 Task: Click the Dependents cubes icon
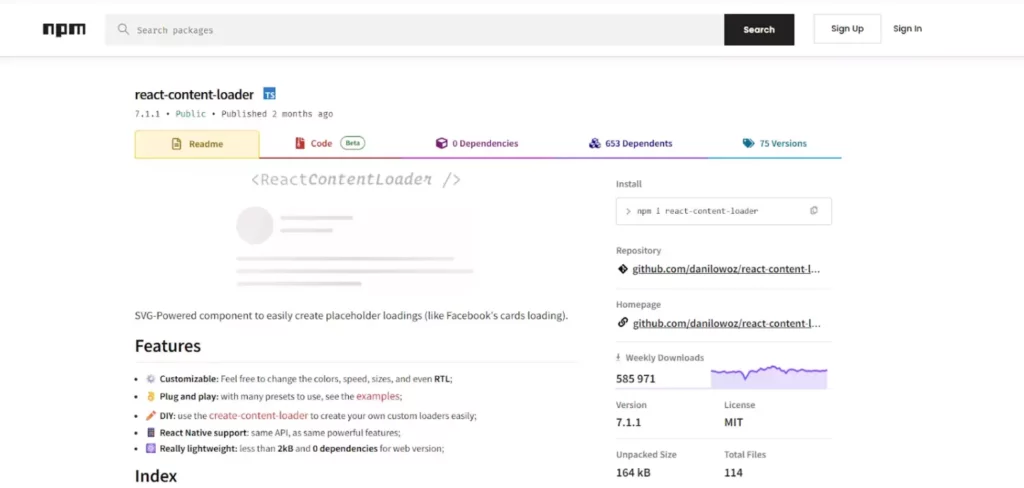(594, 144)
